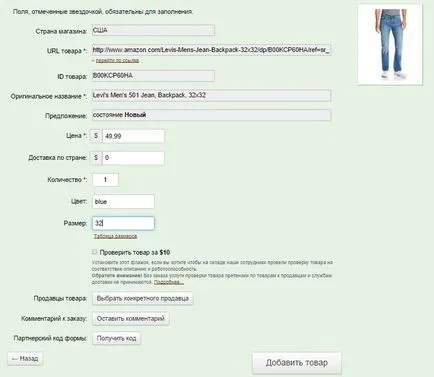Image resolution: width=434 pixels, height=377 pixels.
Task: Click the 'Размер:' label
Action: pos(75,223)
